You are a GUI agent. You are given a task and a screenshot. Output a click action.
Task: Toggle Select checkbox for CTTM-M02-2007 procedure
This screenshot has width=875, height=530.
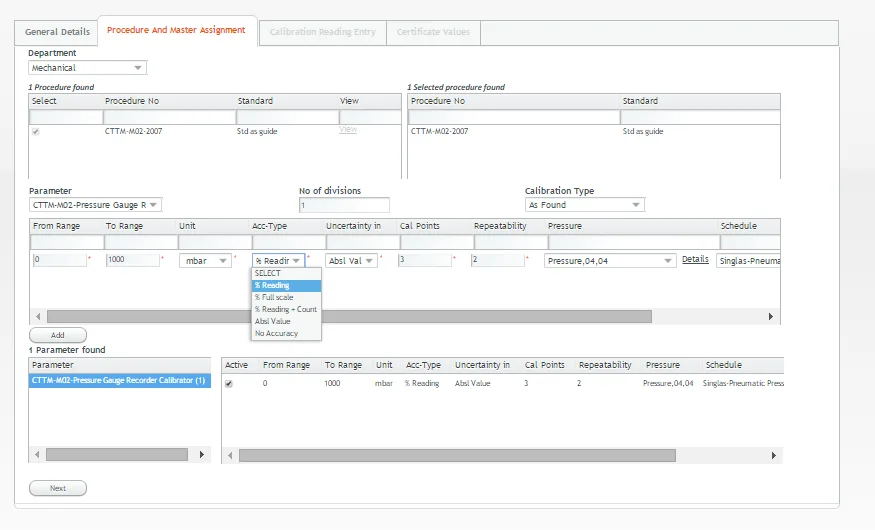click(36, 132)
